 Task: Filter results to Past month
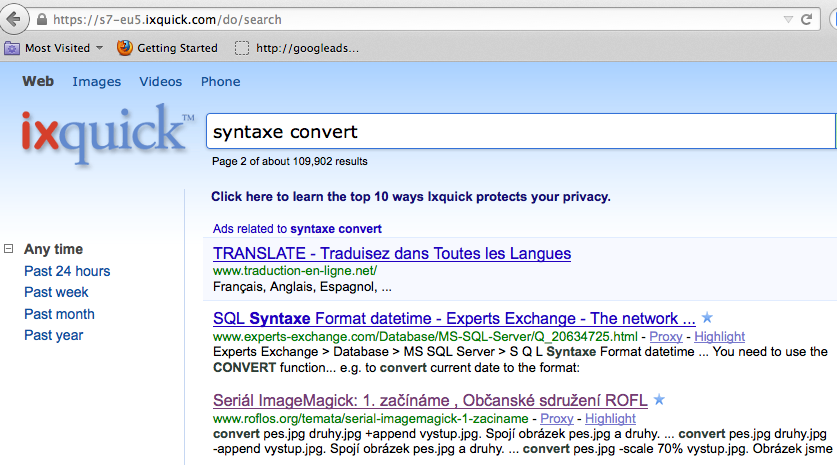[x=59, y=314]
